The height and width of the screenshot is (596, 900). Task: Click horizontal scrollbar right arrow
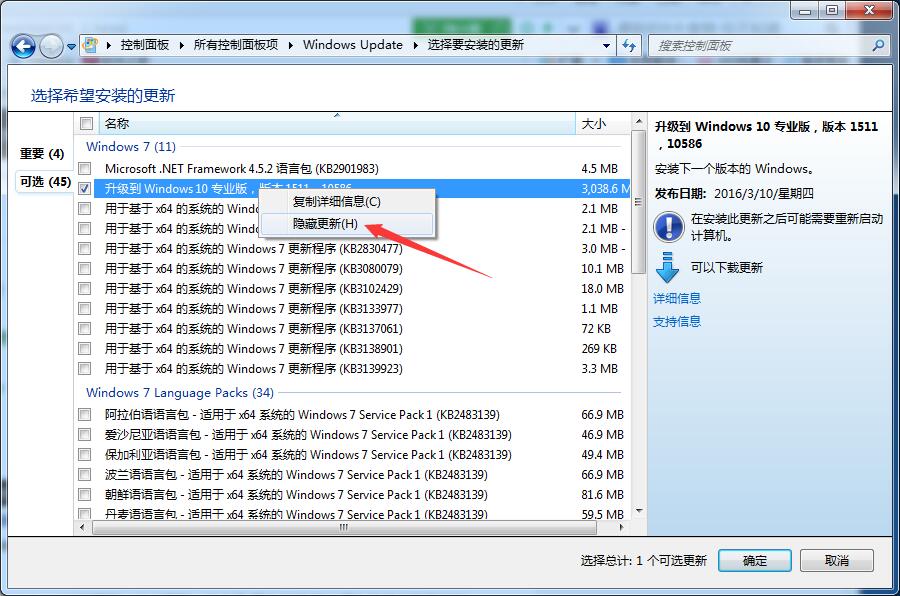tap(622, 527)
